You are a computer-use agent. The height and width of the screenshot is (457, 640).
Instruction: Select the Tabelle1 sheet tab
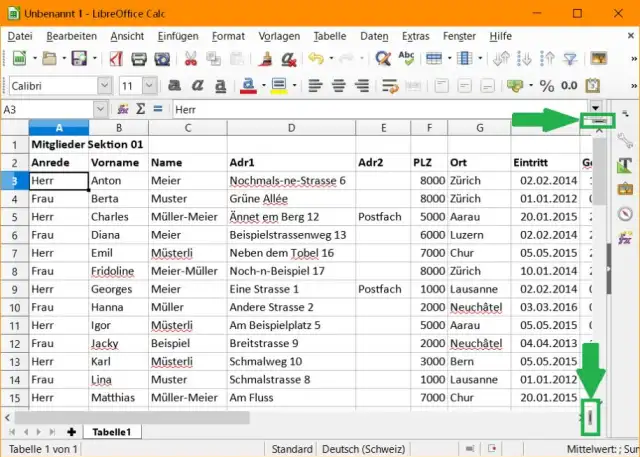112,431
